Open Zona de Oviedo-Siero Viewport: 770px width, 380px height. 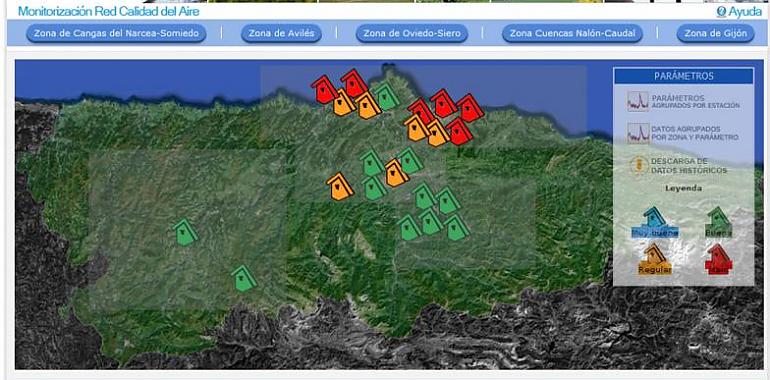[412, 33]
